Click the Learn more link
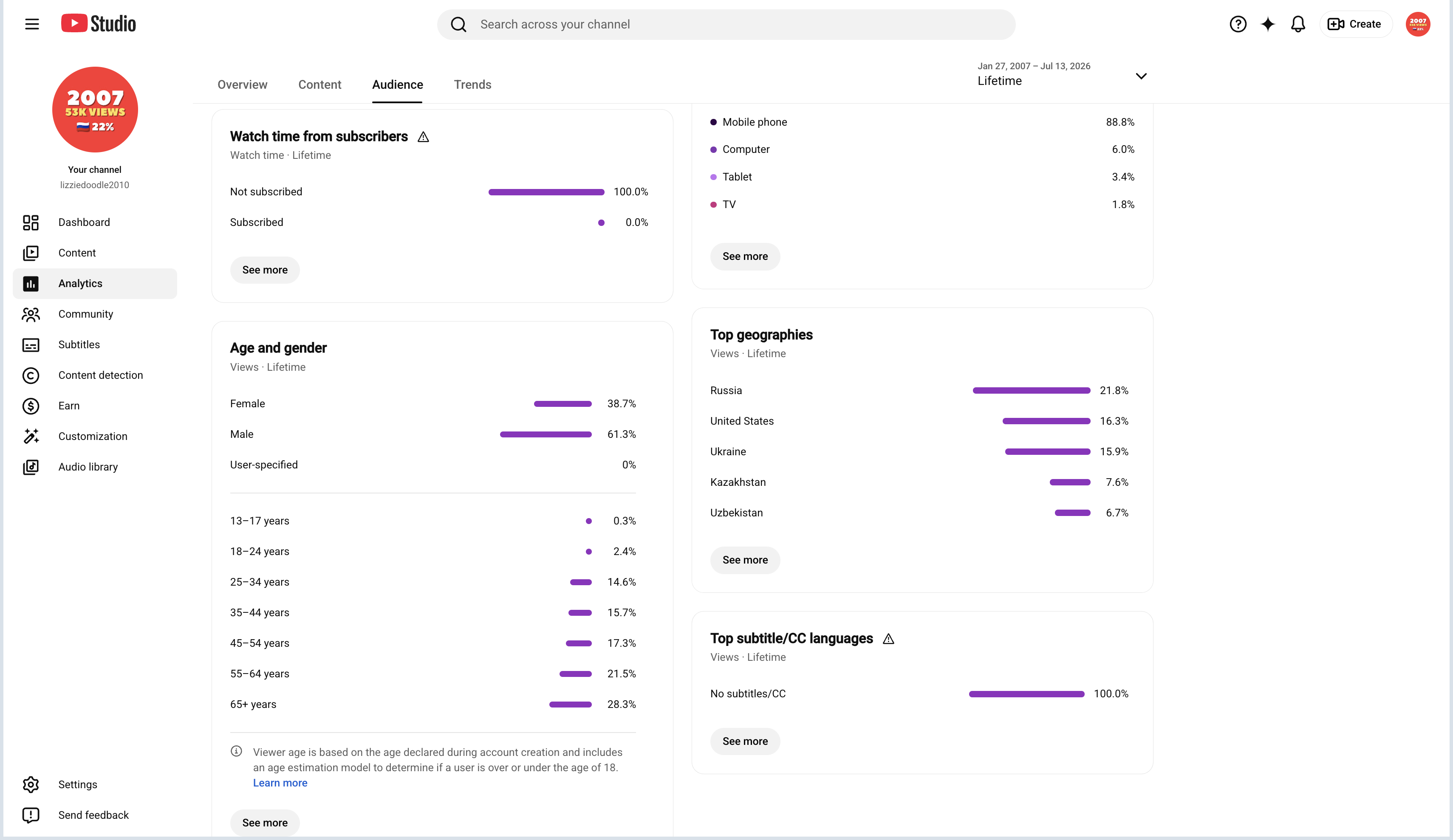Screen dimensions: 1453x840 click(280, 783)
